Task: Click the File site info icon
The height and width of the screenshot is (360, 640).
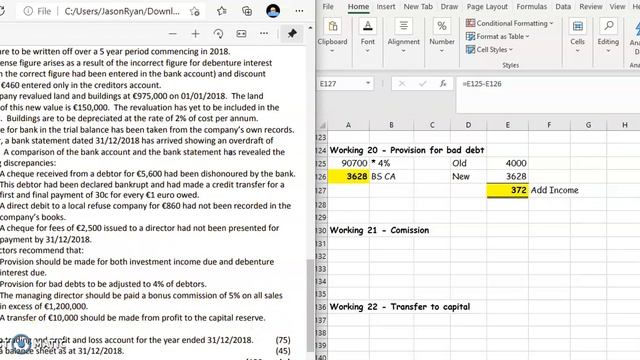Action: [x=28, y=11]
